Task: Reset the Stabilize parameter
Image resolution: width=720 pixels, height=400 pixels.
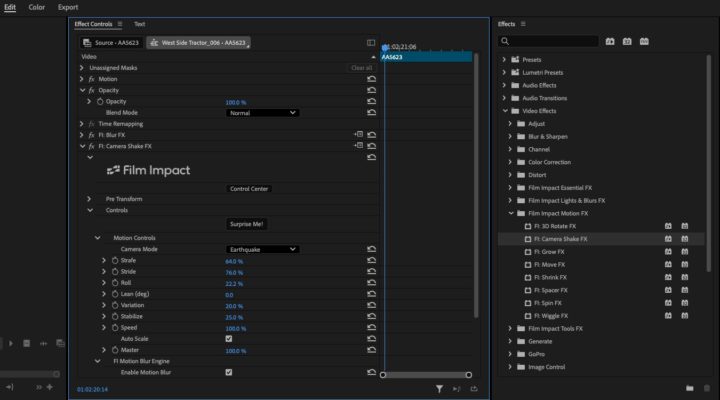Action: click(371, 316)
